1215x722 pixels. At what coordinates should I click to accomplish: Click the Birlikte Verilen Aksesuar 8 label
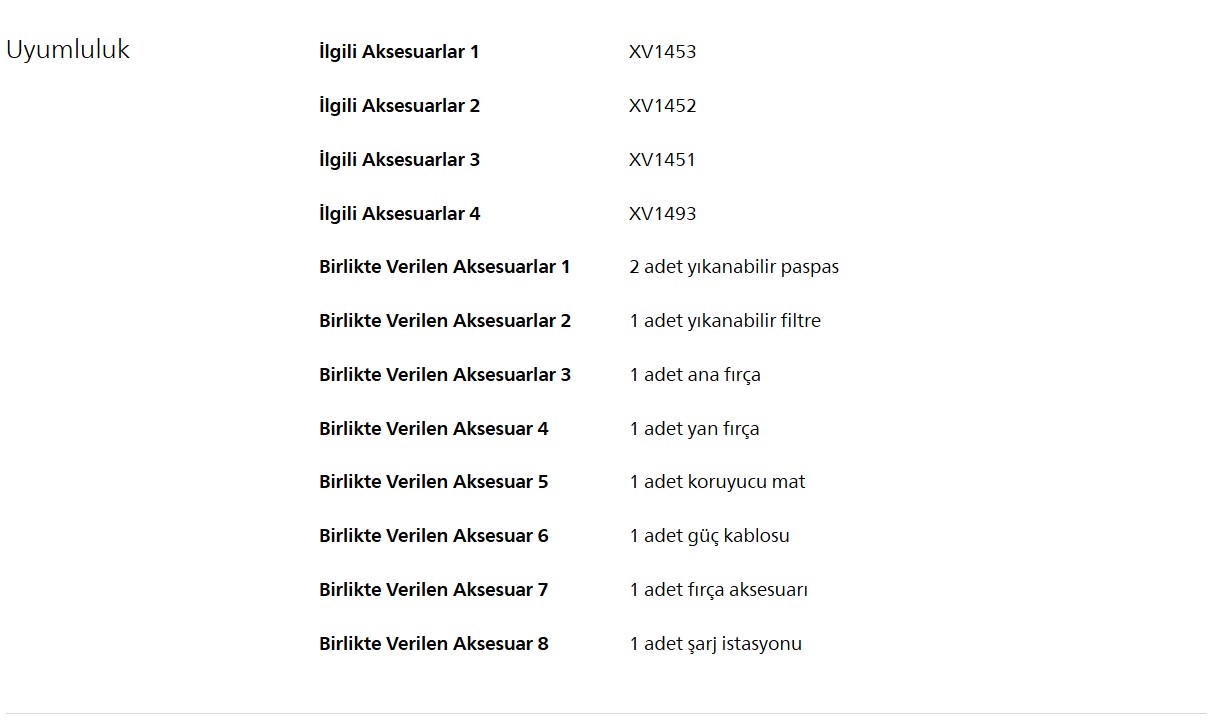(x=433, y=644)
